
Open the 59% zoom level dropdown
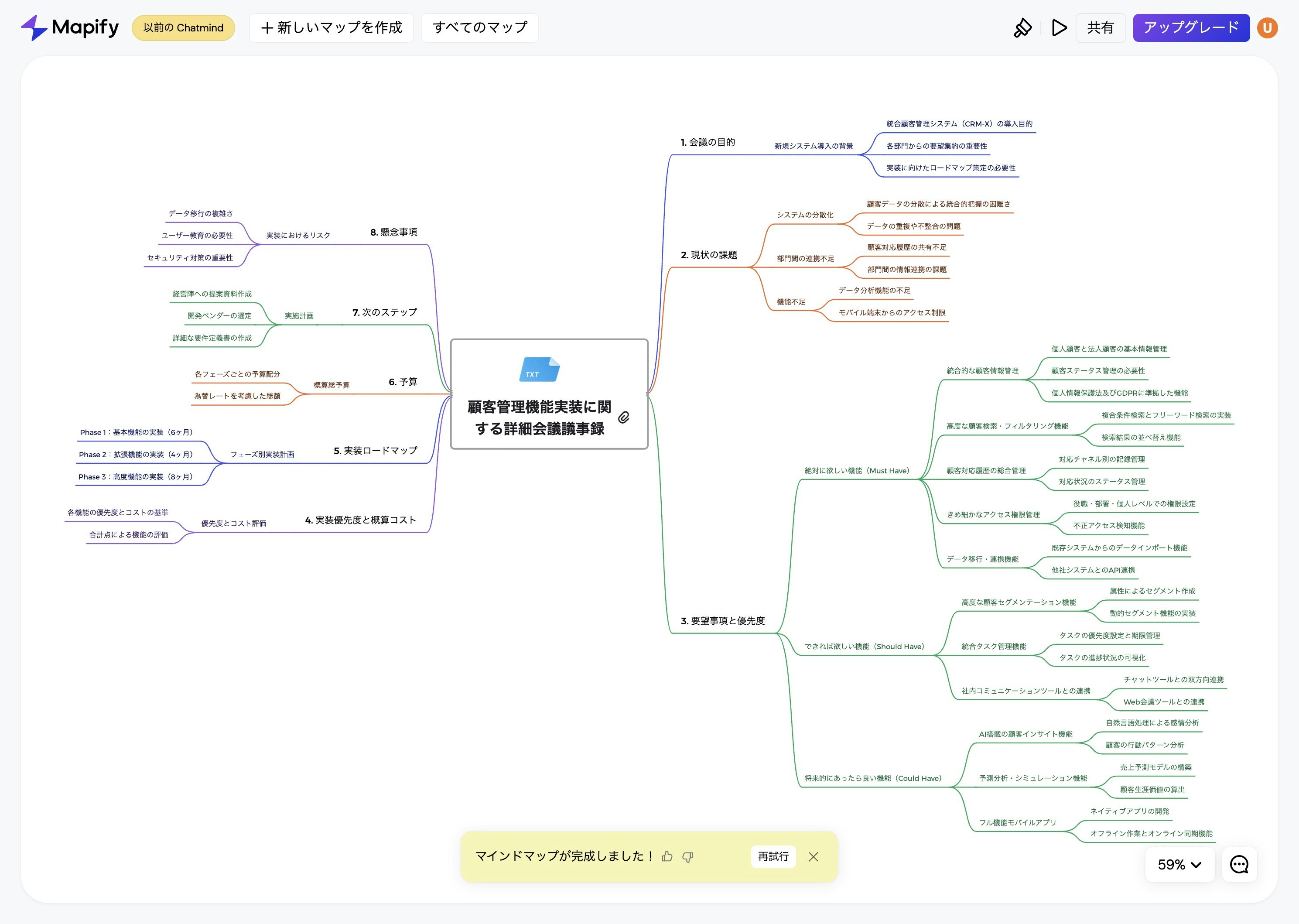coord(1179,865)
